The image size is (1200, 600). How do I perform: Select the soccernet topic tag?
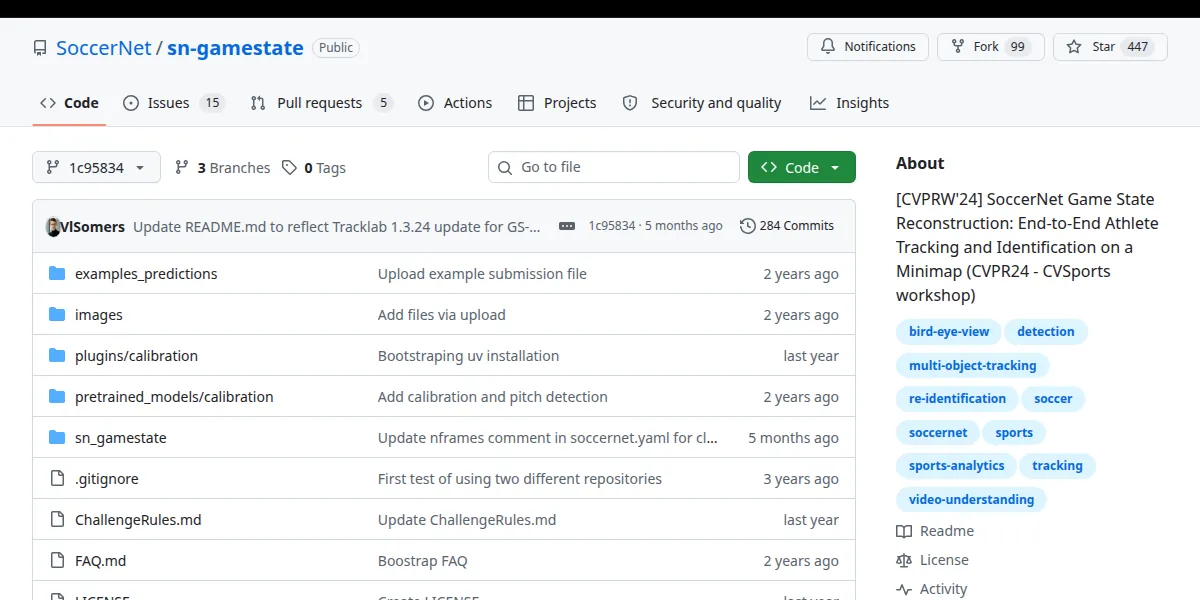tap(938, 433)
